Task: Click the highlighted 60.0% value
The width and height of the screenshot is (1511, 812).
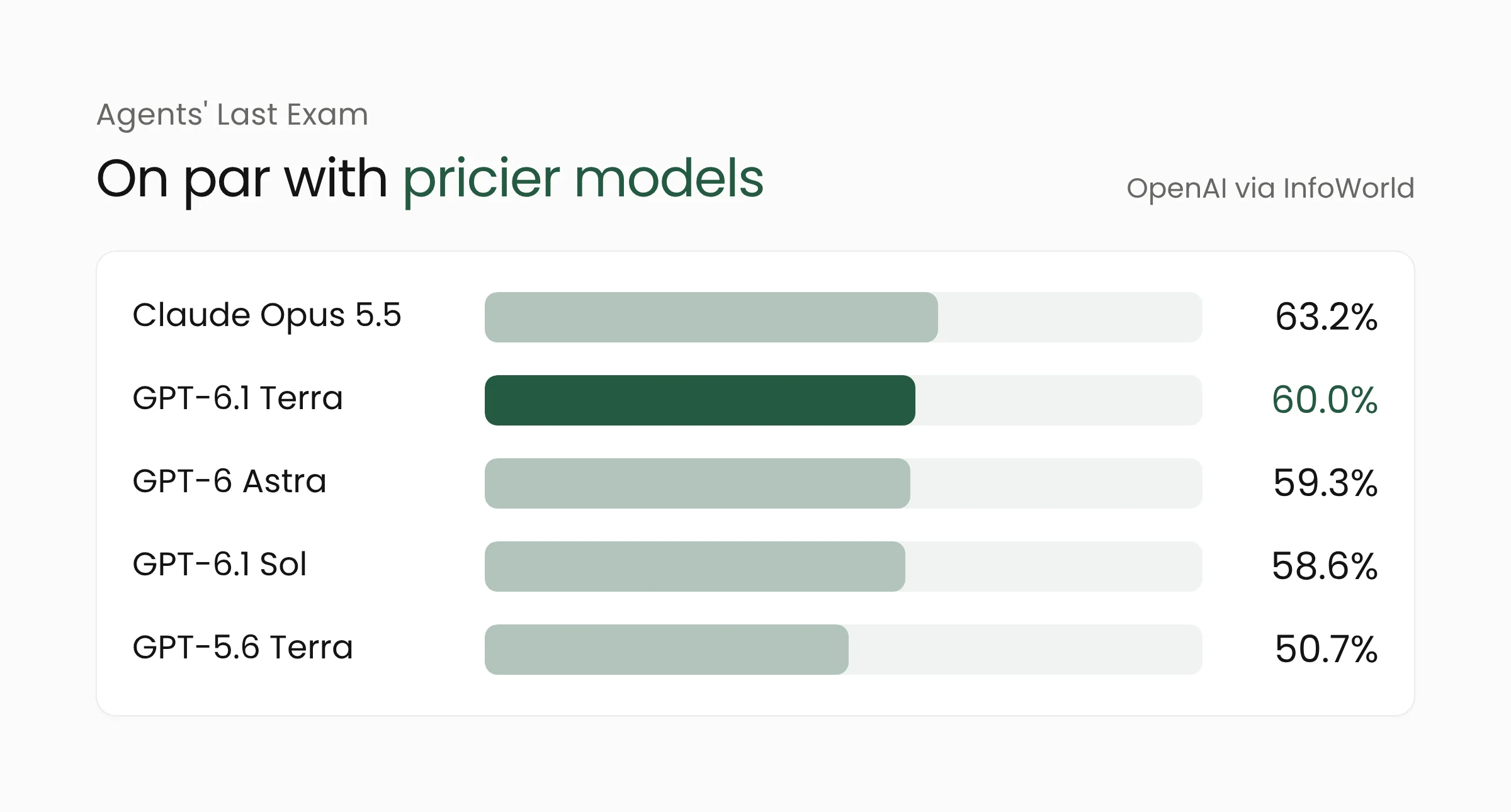Action: (x=1325, y=400)
